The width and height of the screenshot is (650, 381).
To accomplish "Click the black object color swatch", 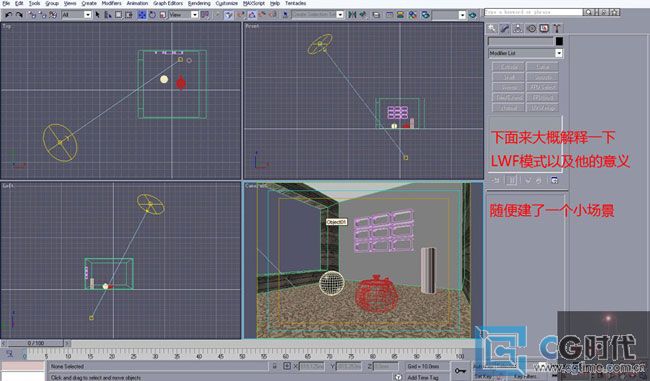I will [559, 41].
